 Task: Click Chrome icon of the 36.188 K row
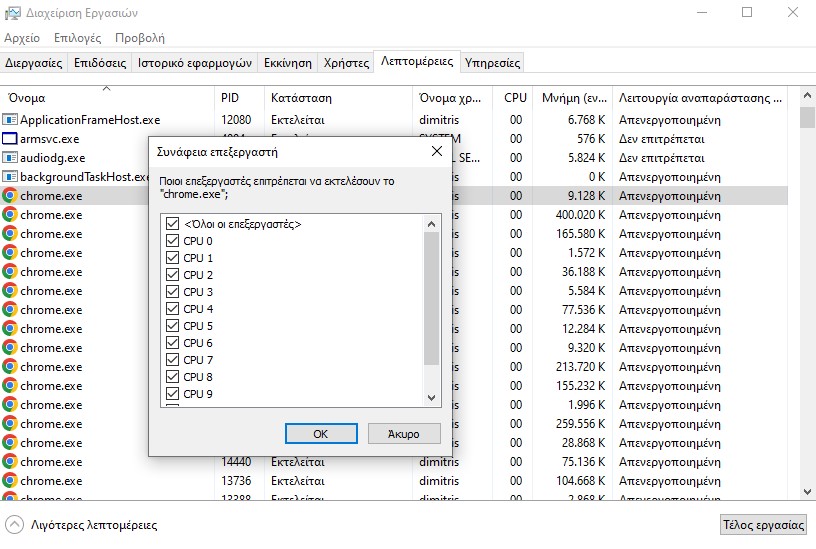tap(10, 272)
